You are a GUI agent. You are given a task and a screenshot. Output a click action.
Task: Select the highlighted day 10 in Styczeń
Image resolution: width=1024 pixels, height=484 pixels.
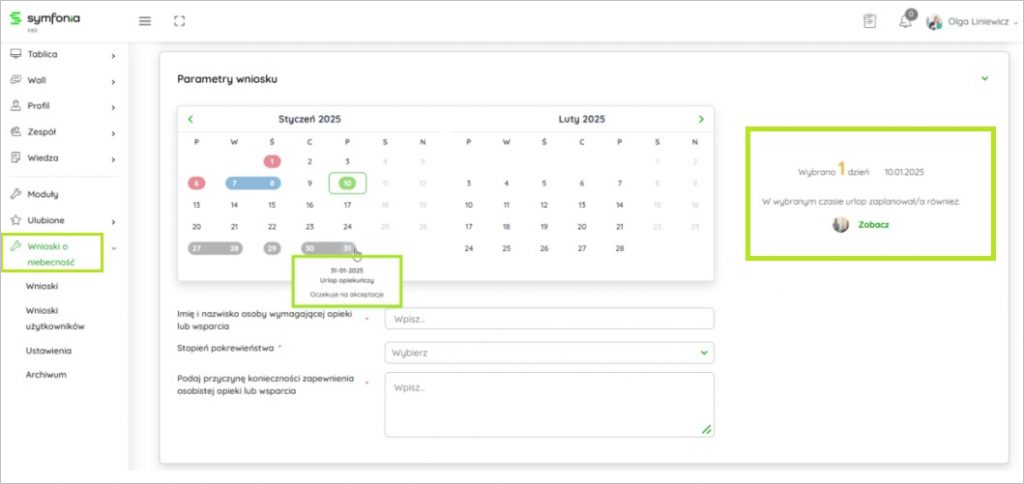click(347, 183)
